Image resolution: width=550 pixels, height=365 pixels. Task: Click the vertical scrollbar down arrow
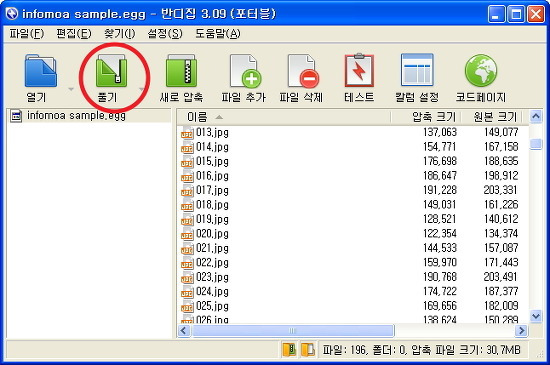536,317
